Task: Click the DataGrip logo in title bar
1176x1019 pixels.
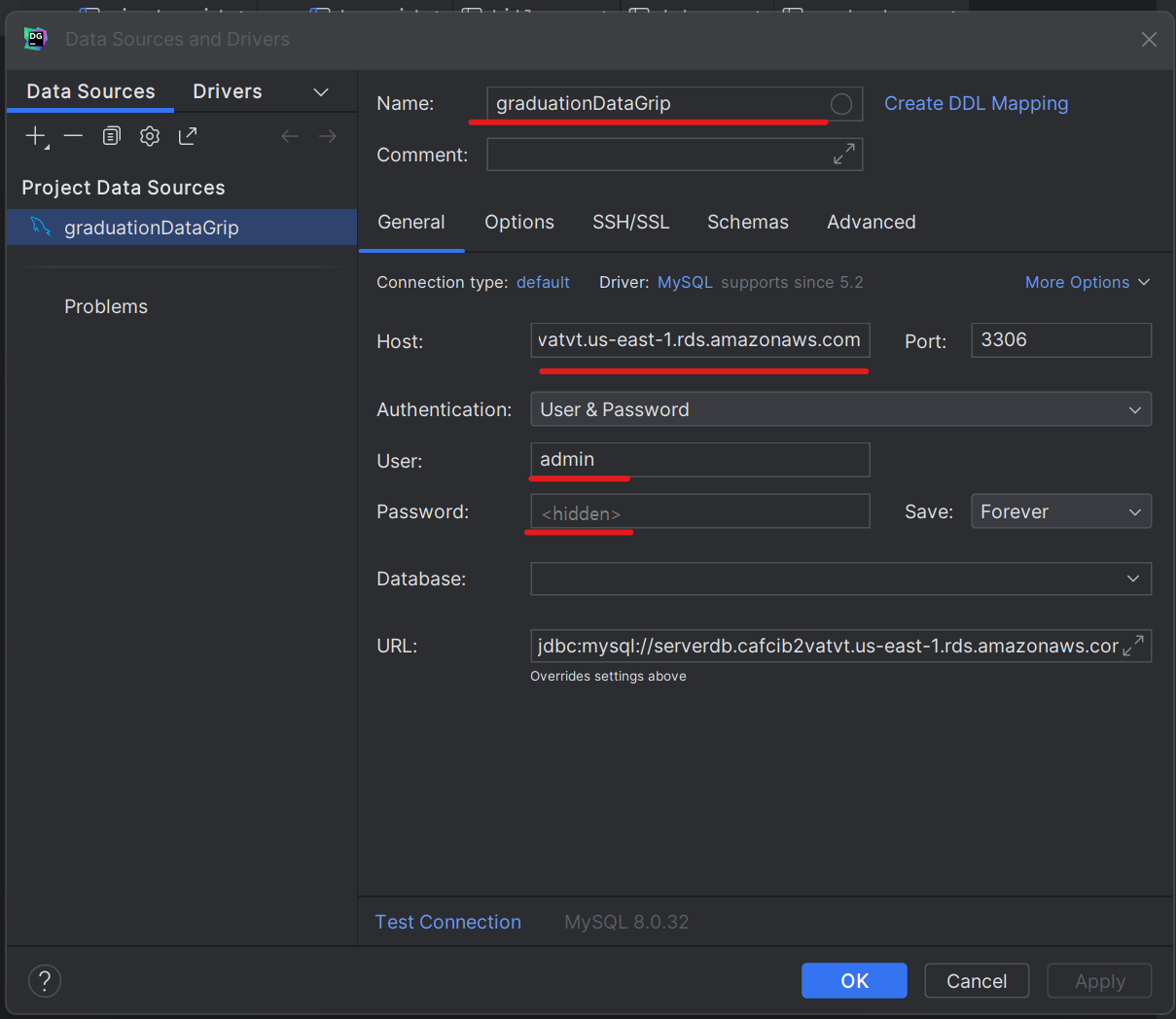Action: click(35, 39)
